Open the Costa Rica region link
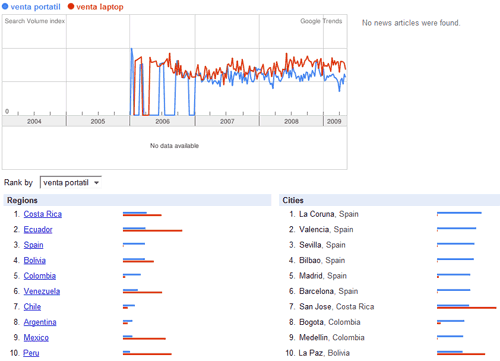Viewport: 500px width, 361px height. point(43,214)
